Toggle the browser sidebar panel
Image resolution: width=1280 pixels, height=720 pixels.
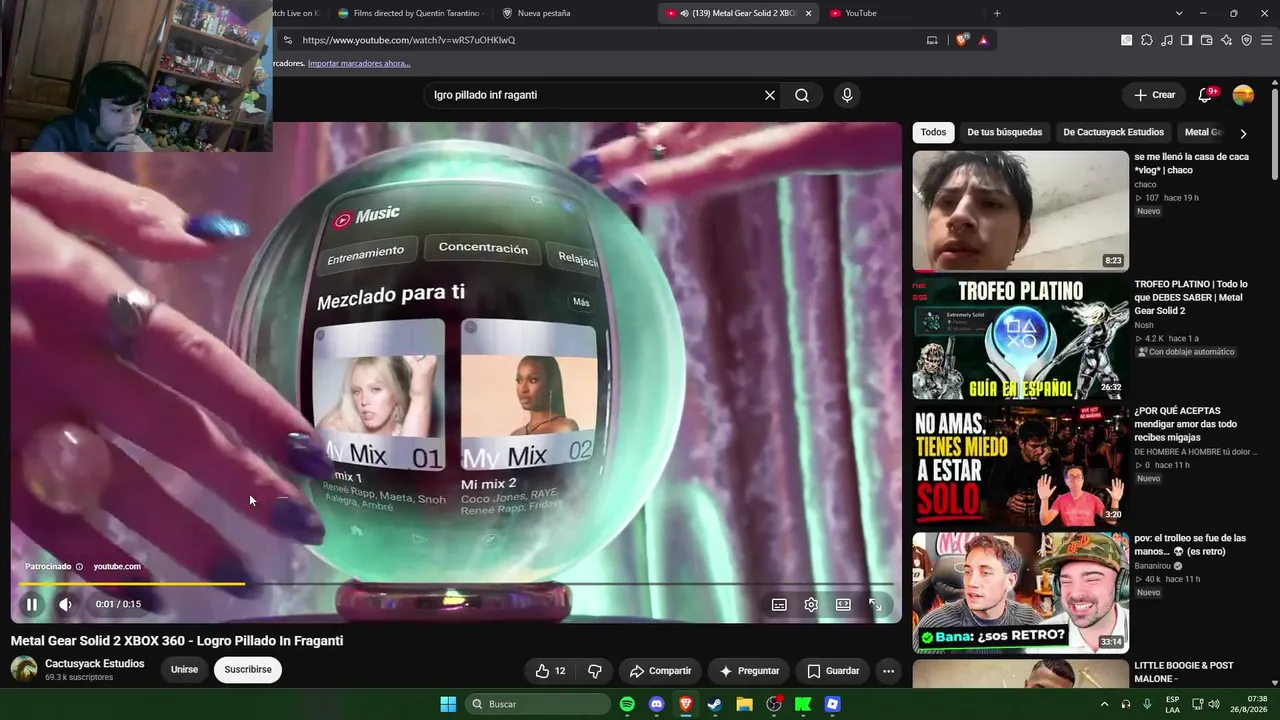coord(1187,40)
